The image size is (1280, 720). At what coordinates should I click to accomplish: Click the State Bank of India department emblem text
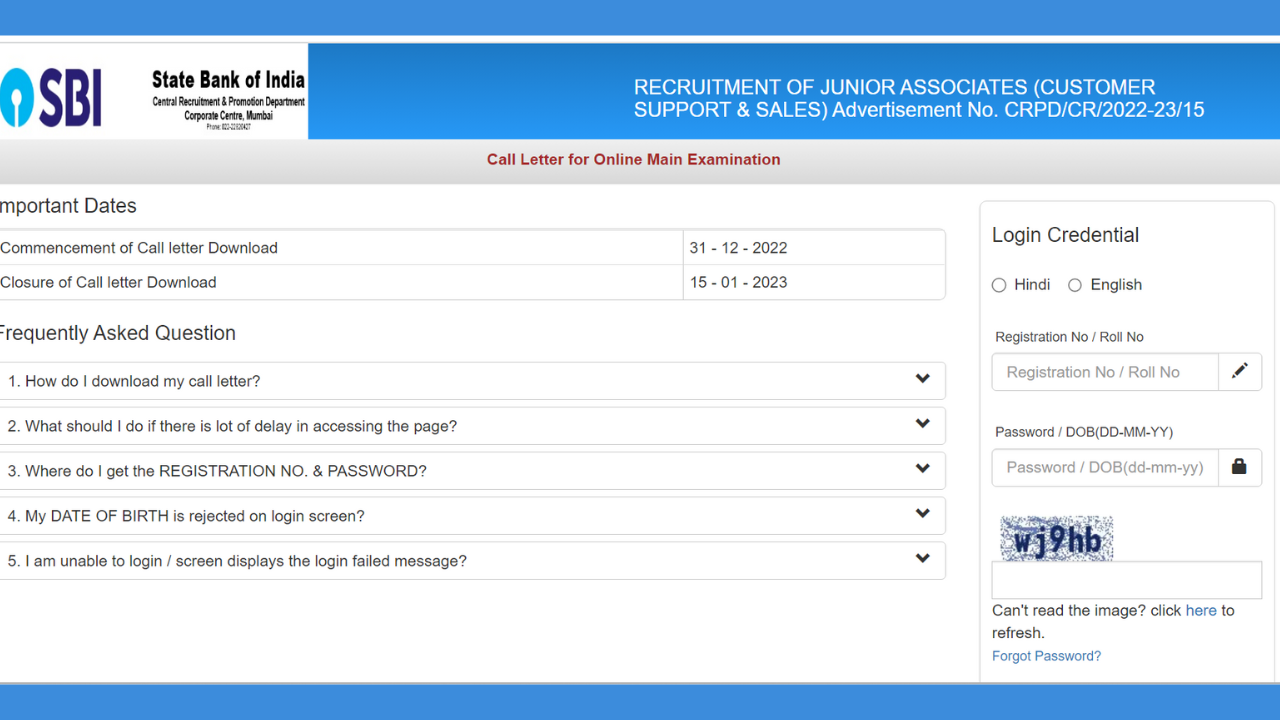[x=228, y=98]
